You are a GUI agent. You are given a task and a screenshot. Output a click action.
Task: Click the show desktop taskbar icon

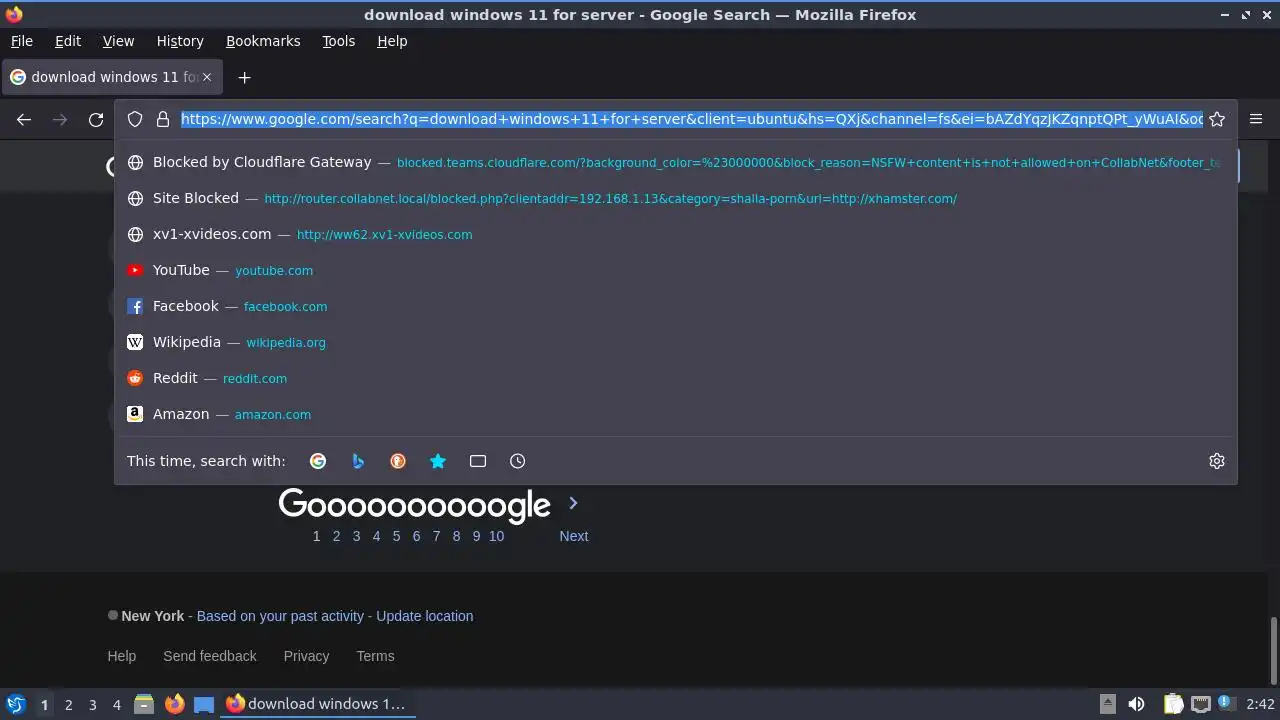[204, 704]
